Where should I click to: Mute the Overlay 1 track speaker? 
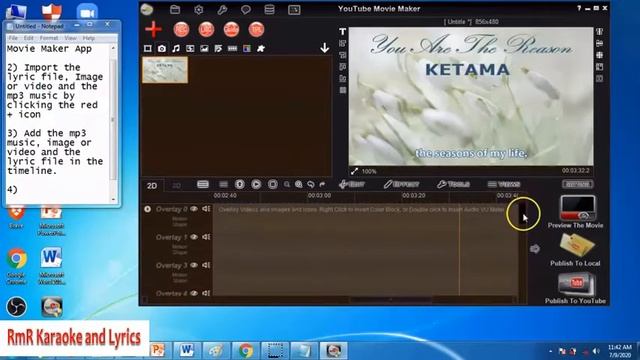pos(206,237)
